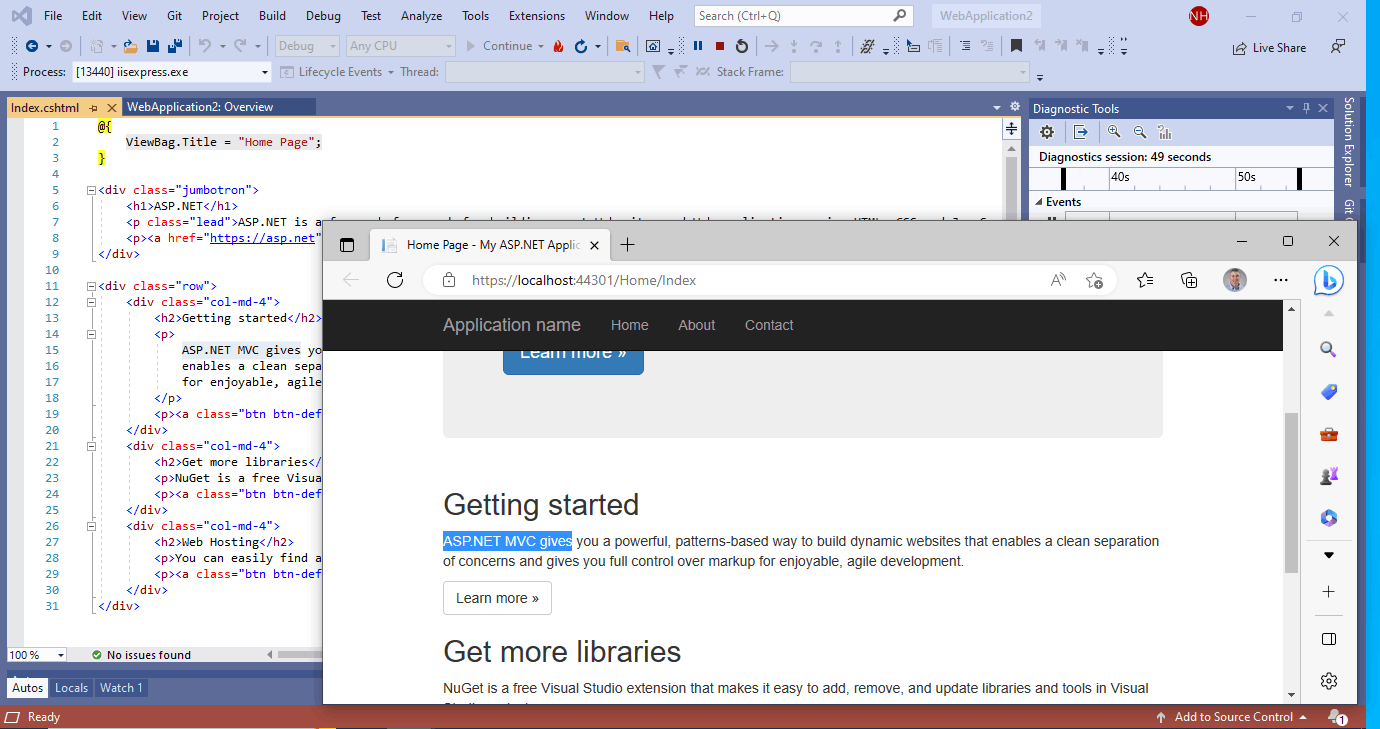Click the Live Share button

(x=1270, y=47)
